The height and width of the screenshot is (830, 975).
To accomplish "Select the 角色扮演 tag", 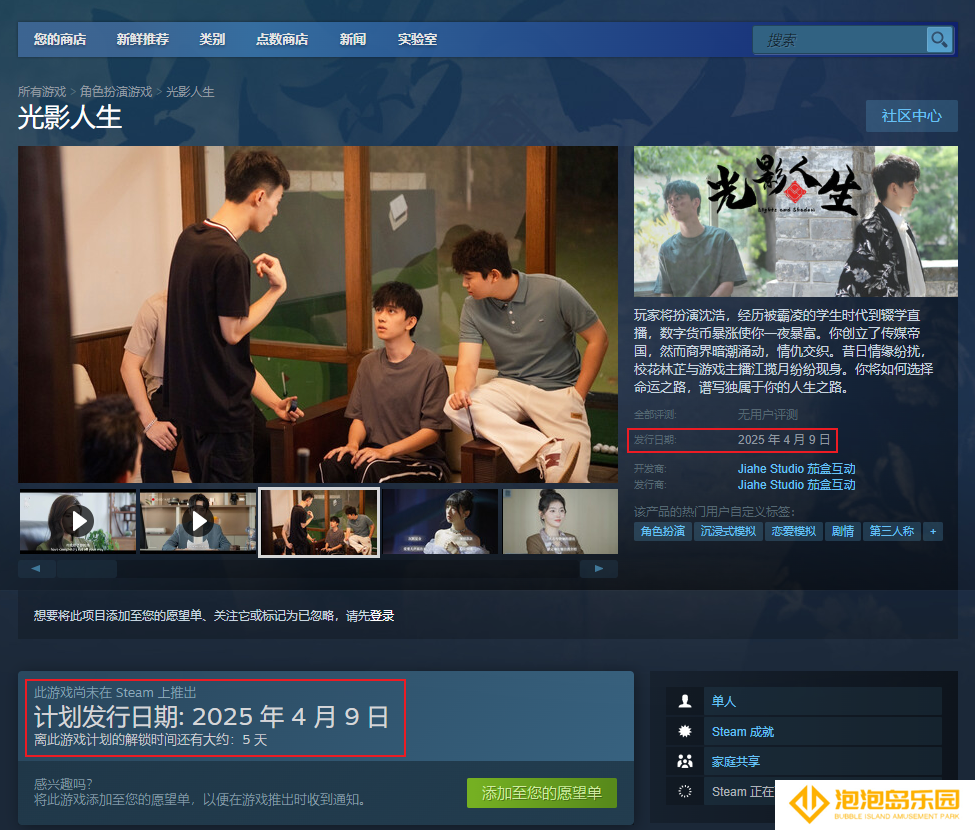I will coord(663,532).
